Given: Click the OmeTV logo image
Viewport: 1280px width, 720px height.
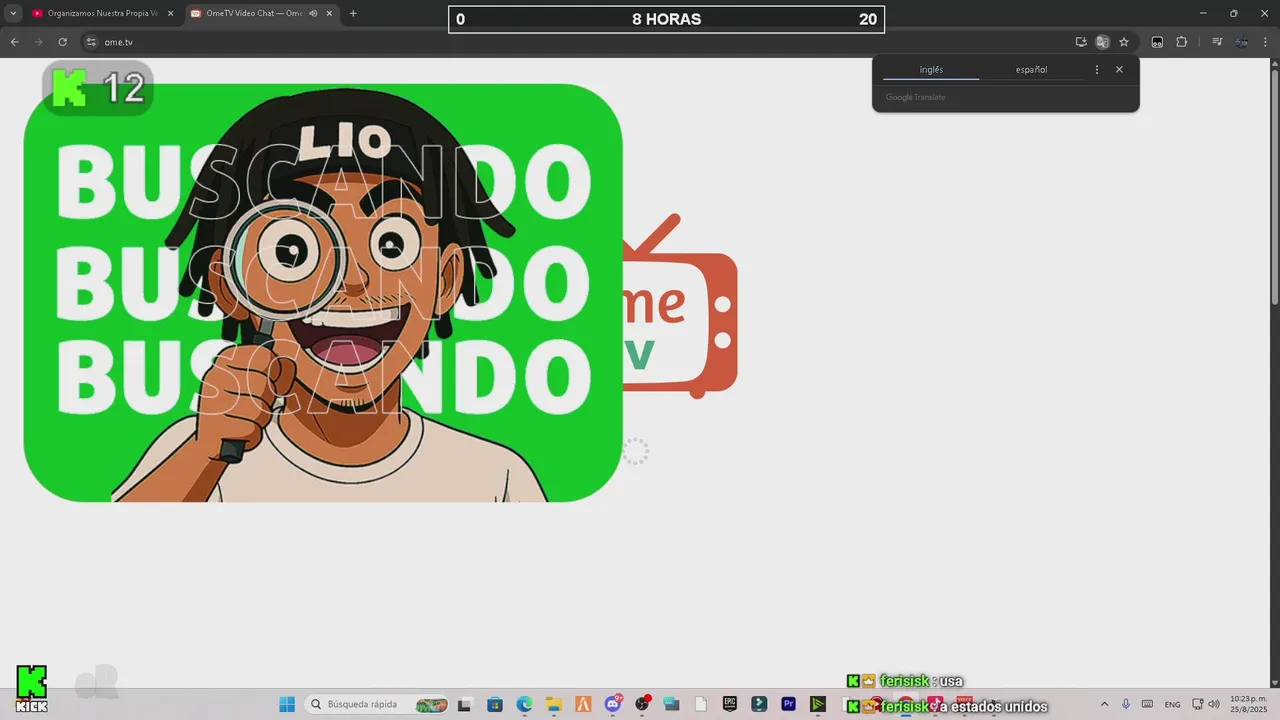Looking at the screenshot, I should [680, 305].
